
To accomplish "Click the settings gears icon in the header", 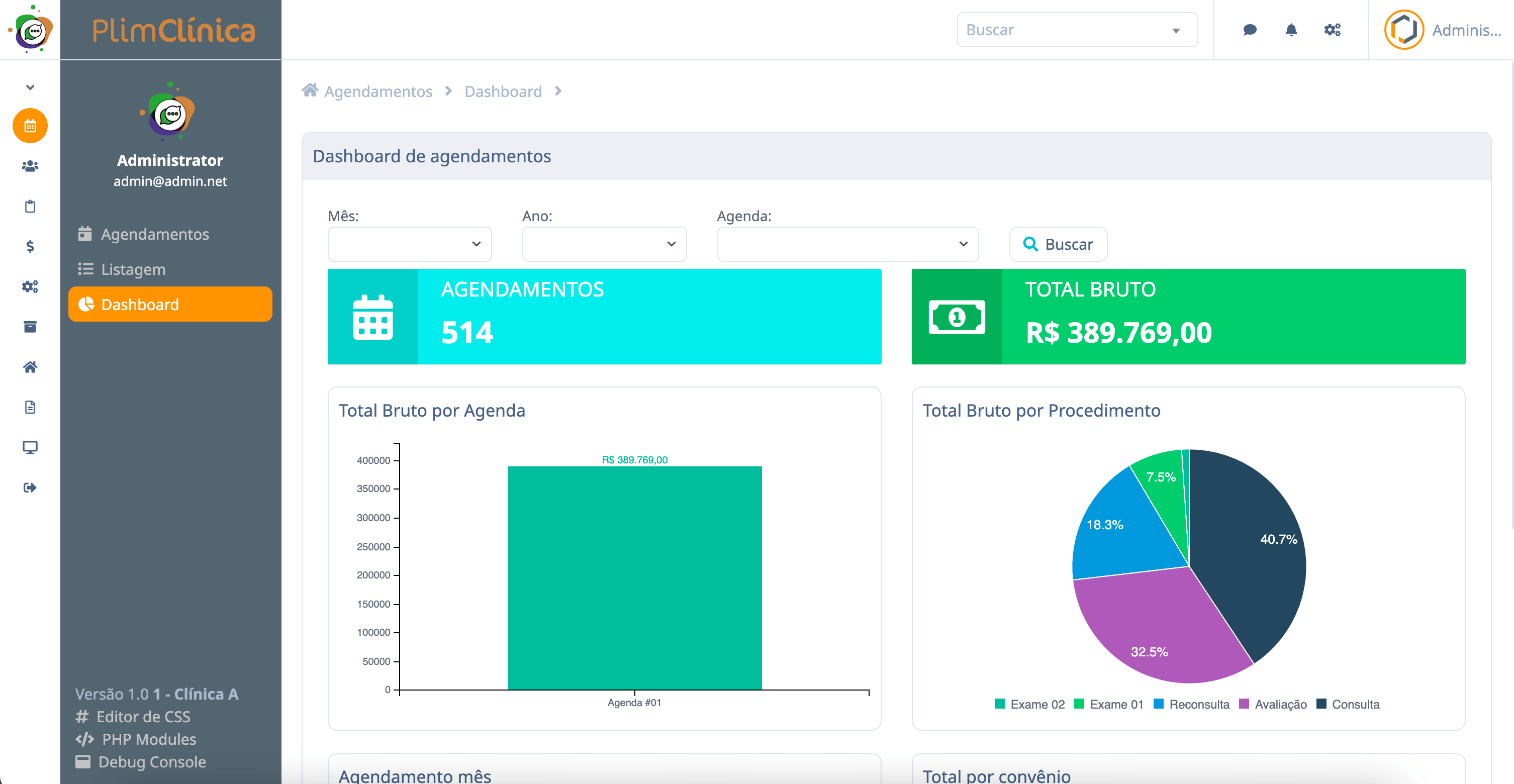I will 1333,30.
